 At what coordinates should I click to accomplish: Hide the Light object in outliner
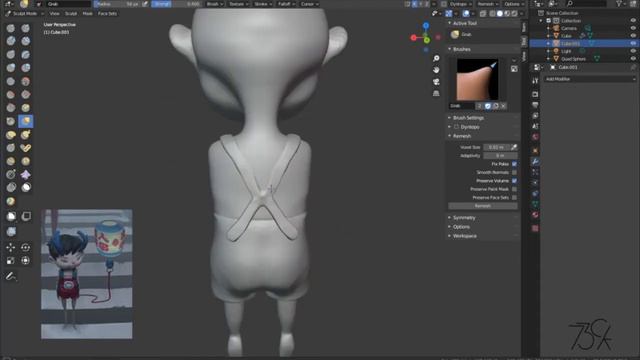[x=633, y=51]
